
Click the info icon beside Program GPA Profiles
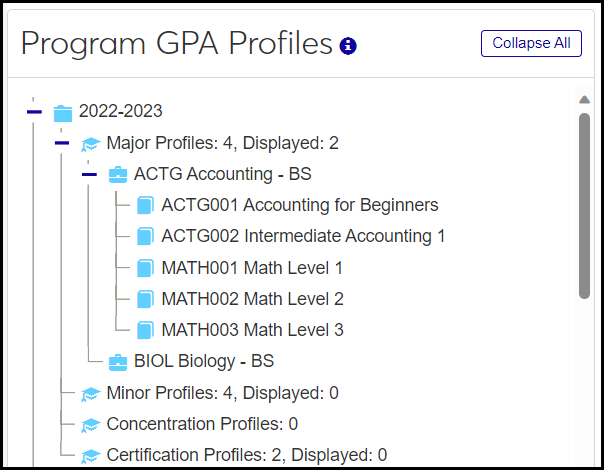point(348,46)
